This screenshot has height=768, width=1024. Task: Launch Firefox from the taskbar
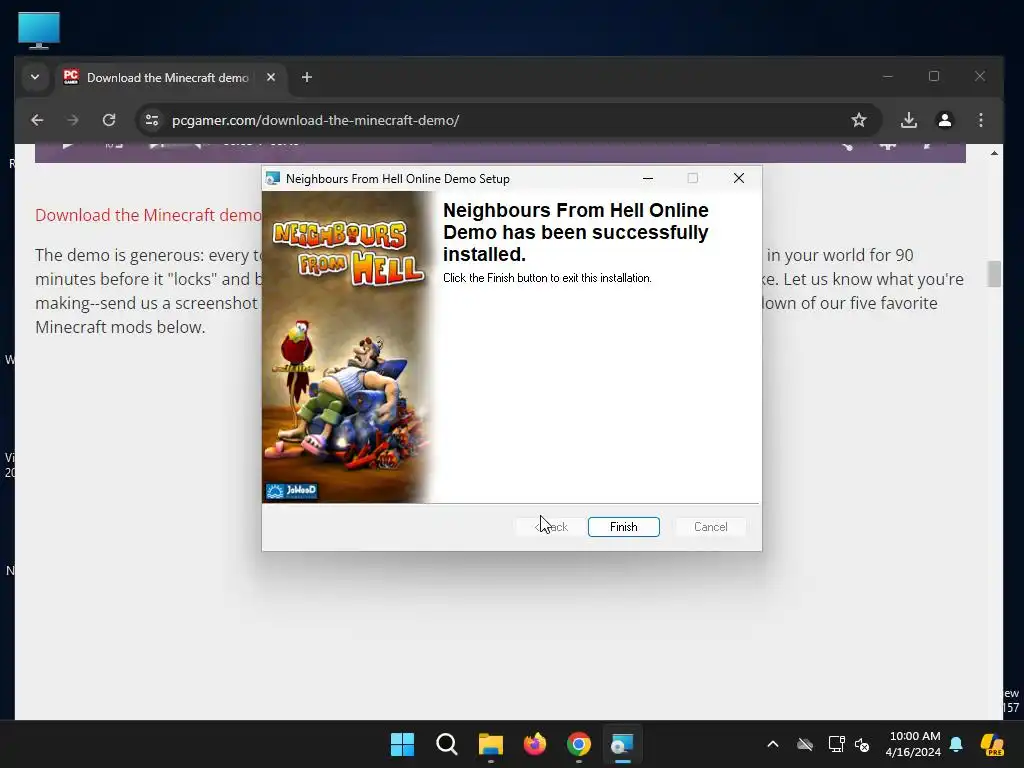point(535,744)
